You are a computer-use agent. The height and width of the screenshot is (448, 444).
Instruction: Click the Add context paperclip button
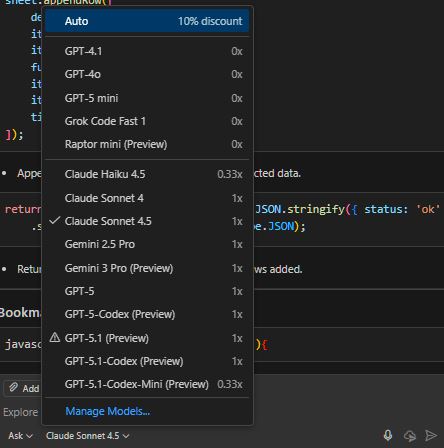coord(23,388)
